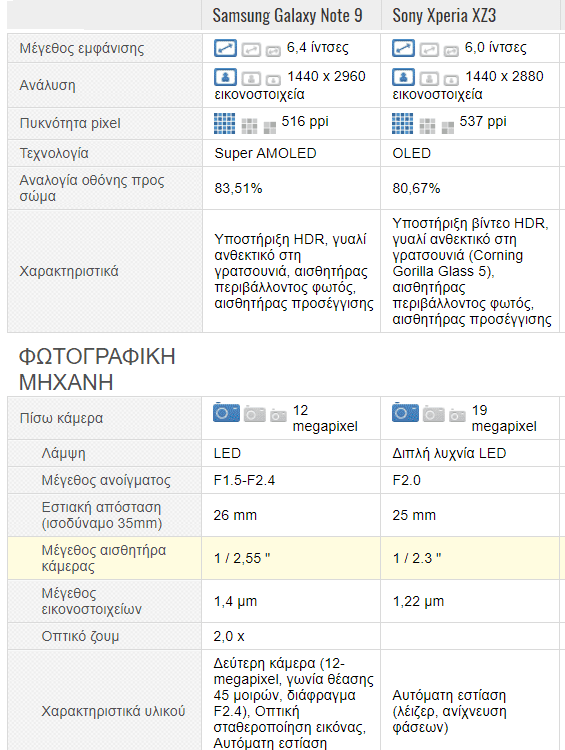Select the smallest gray camera icon beside 12 megapixel
The height and width of the screenshot is (750, 565).
278,415
